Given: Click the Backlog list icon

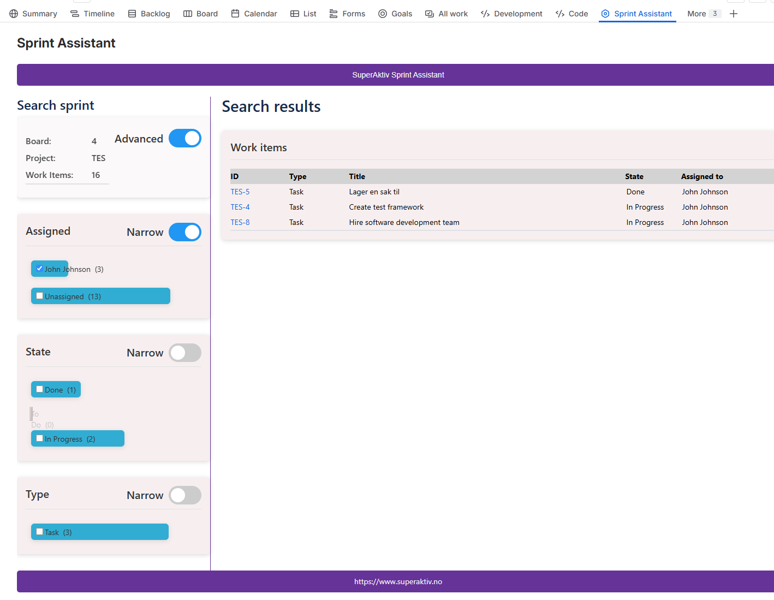Looking at the screenshot, I should pyautogui.click(x=132, y=14).
